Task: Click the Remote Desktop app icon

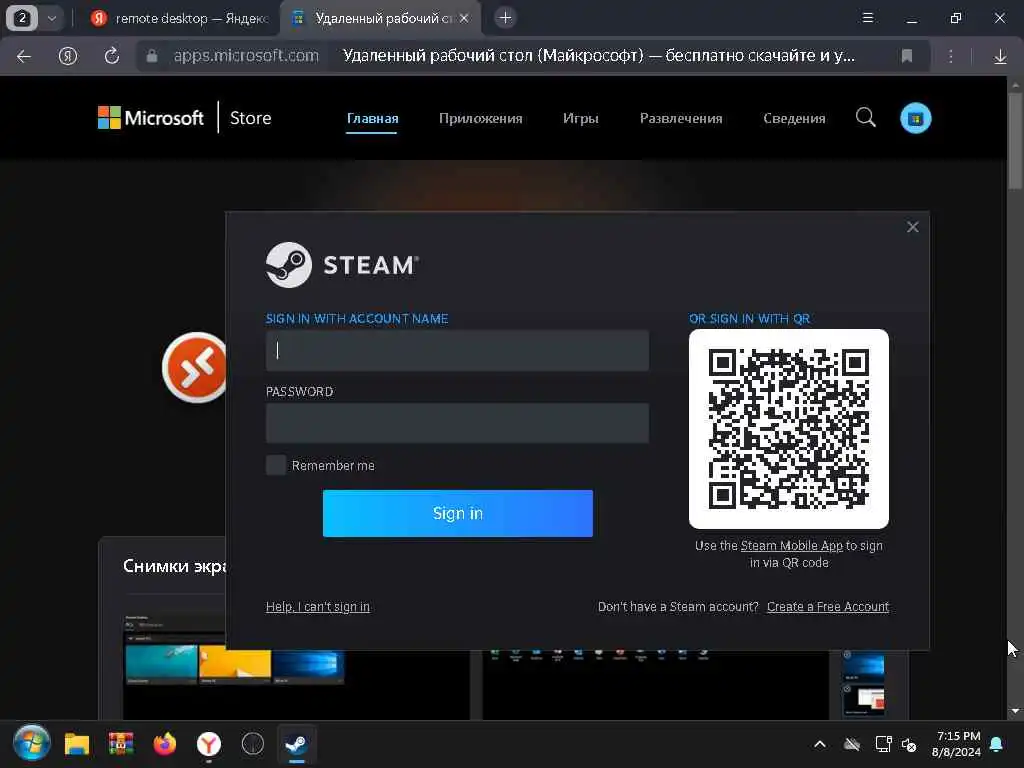Action: pyautogui.click(x=195, y=367)
